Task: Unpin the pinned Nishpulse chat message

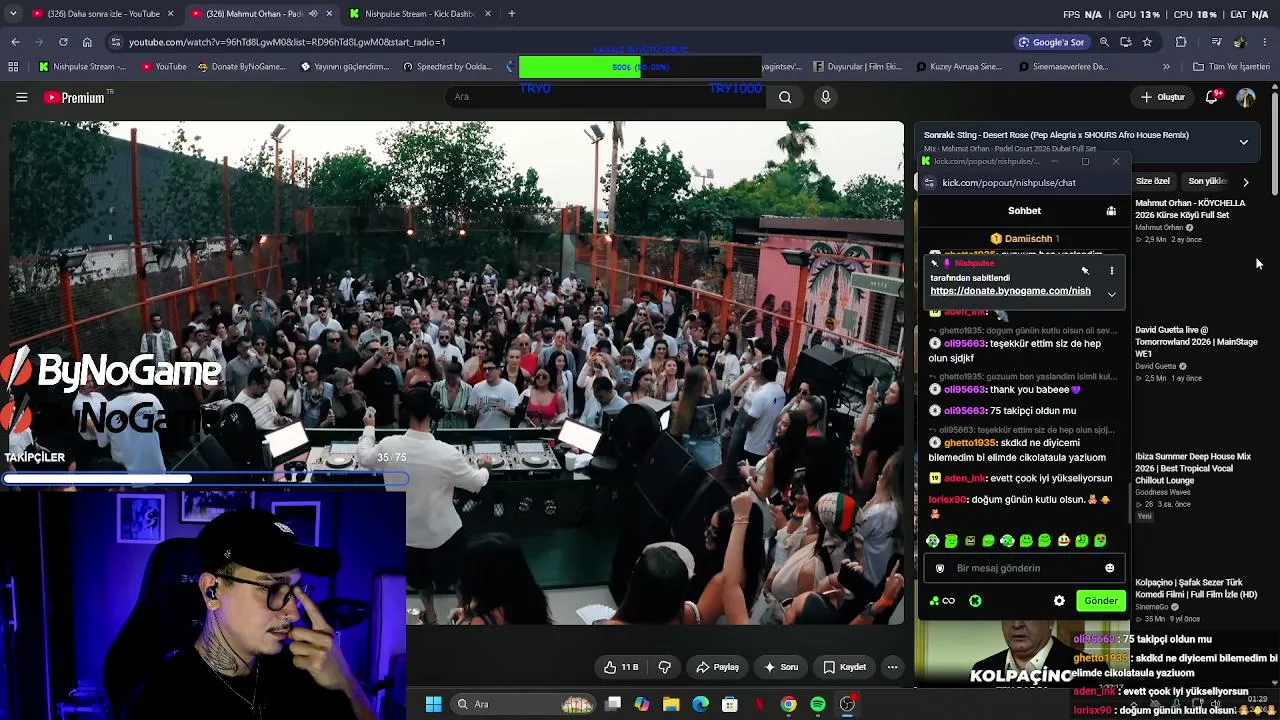Action: click(1085, 271)
